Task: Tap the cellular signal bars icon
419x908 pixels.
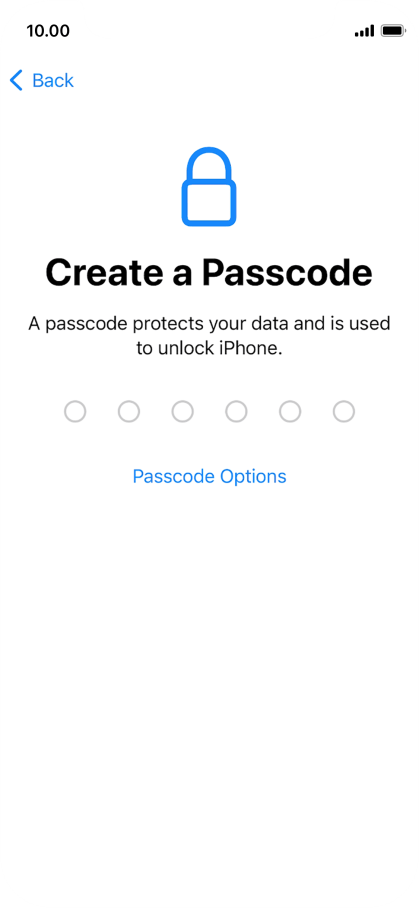Action: (365, 31)
